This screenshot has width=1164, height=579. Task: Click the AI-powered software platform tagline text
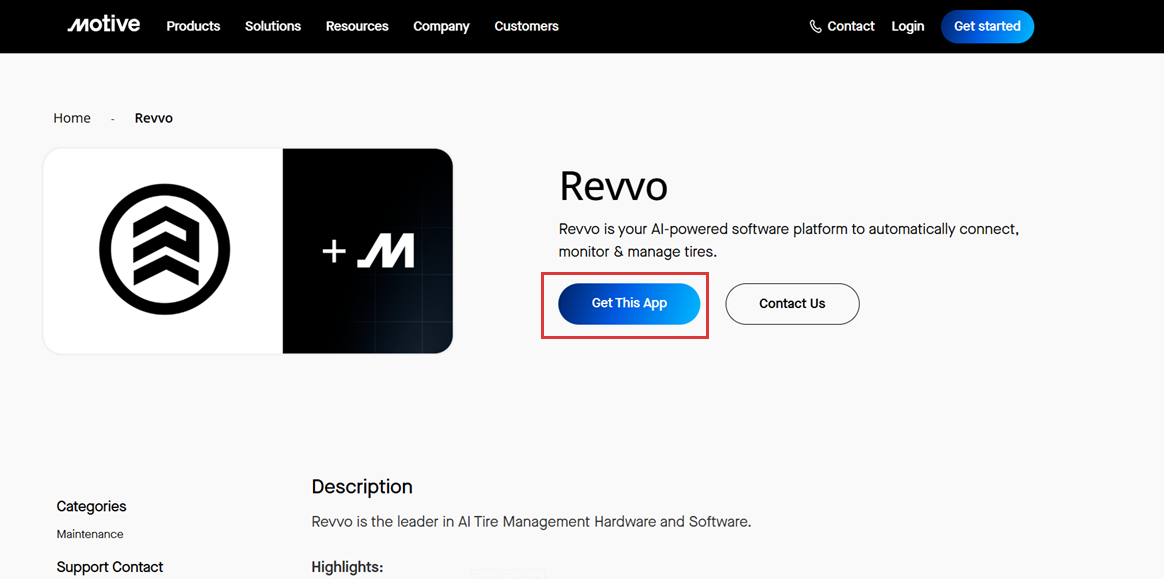pyautogui.click(x=788, y=241)
